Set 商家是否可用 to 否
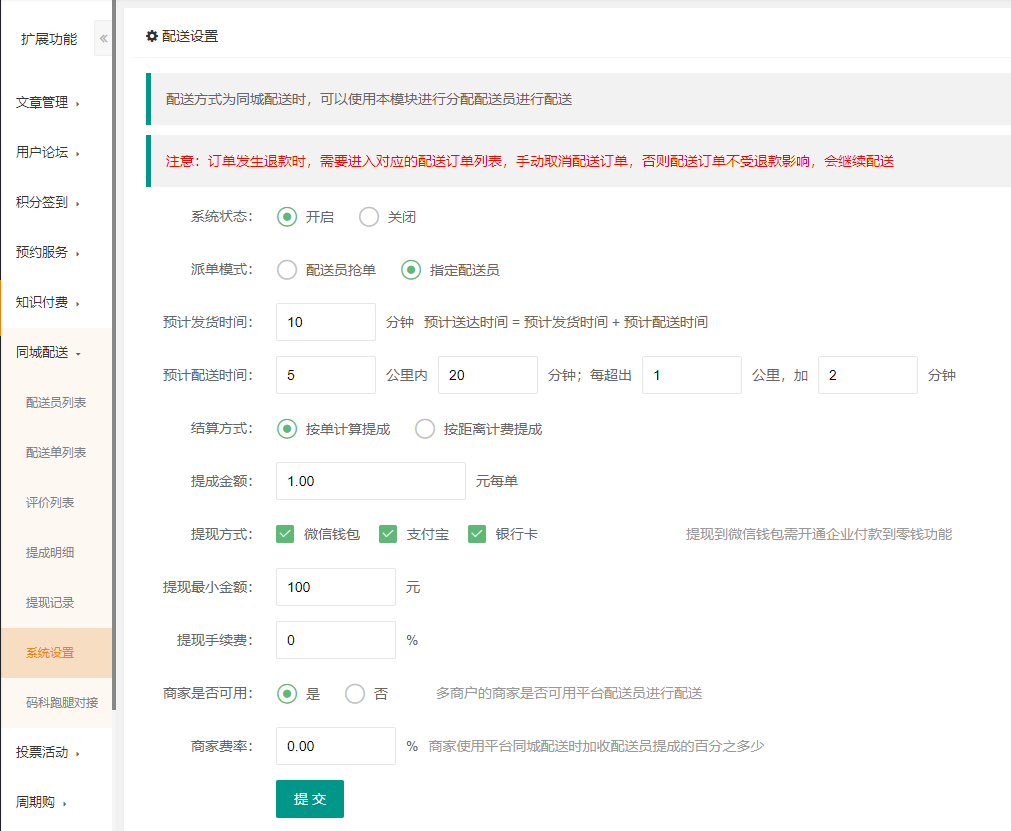This screenshot has width=1011, height=831. pos(355,693)
